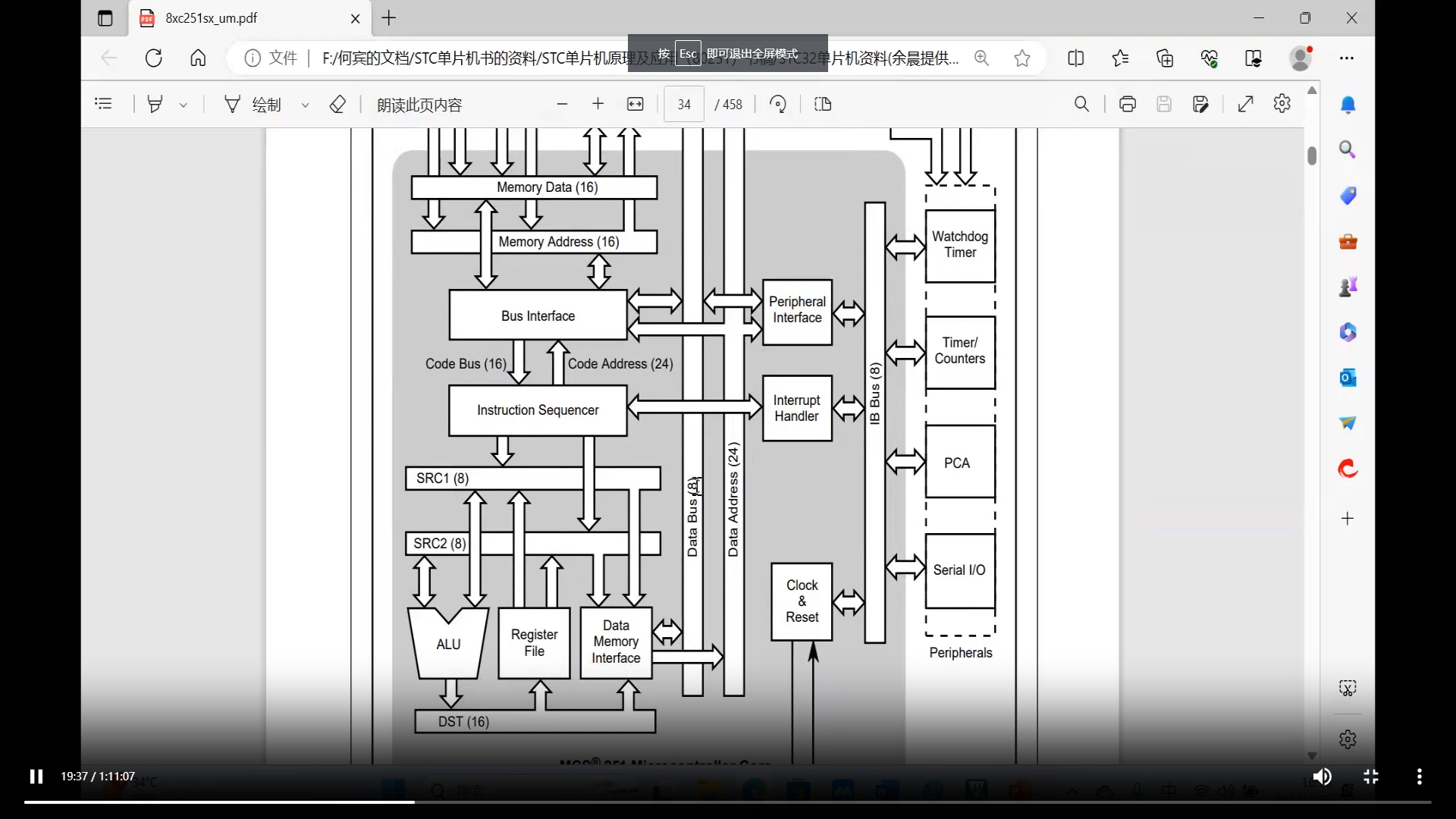Image resolution: width=1456 pixels, height=819 pixels.
Task: Rotate the PDF page
Action: click(x=778, y=104)
